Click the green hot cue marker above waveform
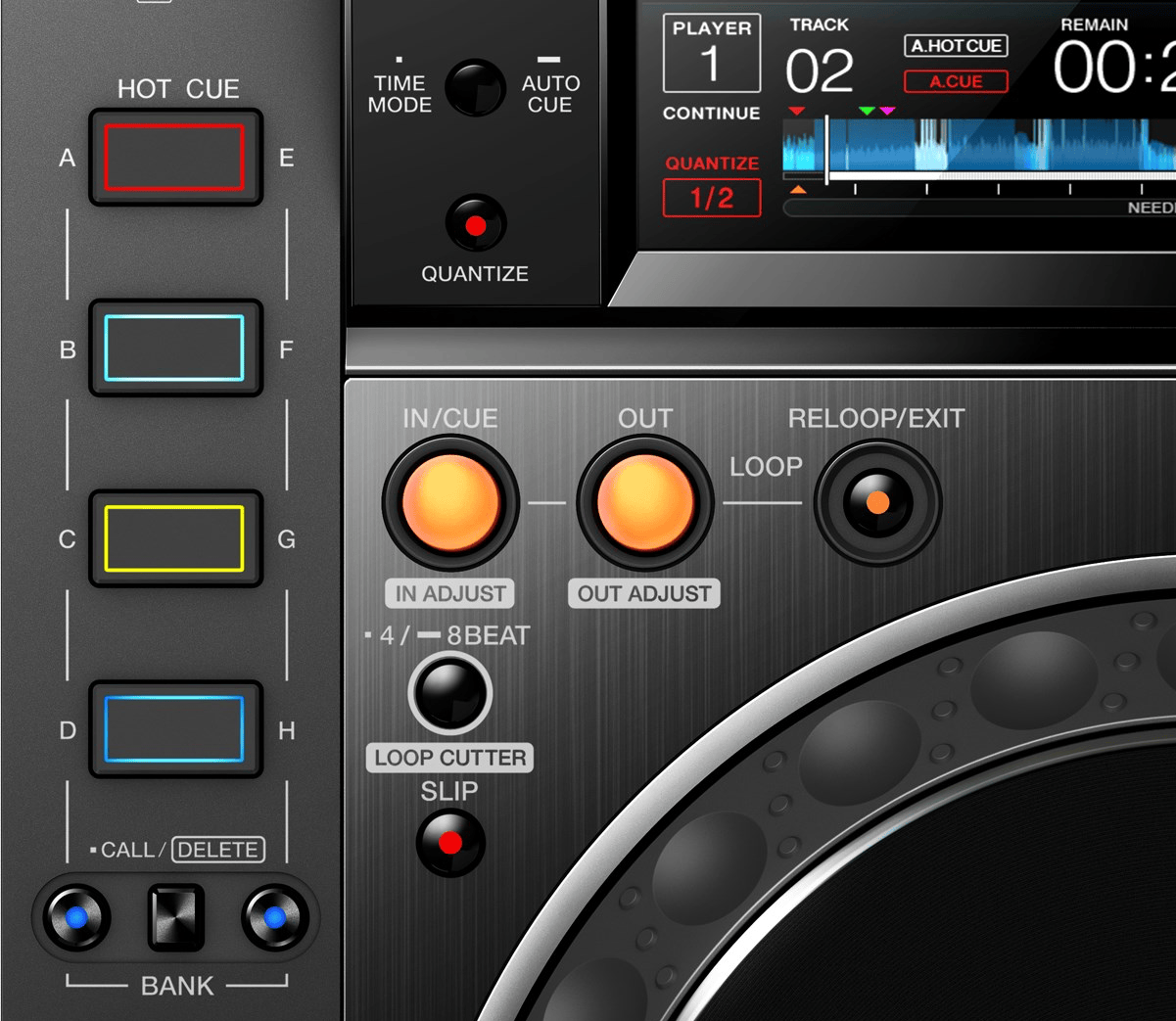The image size is (1176, 1021). pyautogui.click(x=867, y=111)
